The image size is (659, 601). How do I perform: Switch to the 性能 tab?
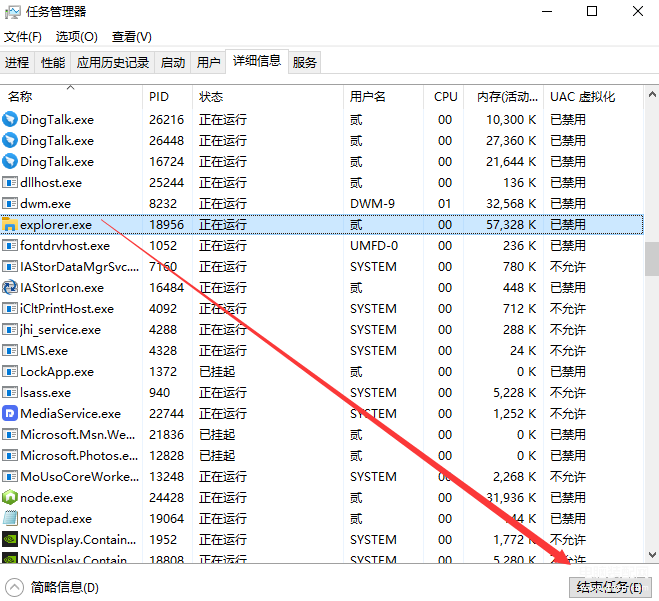point(53,63)
